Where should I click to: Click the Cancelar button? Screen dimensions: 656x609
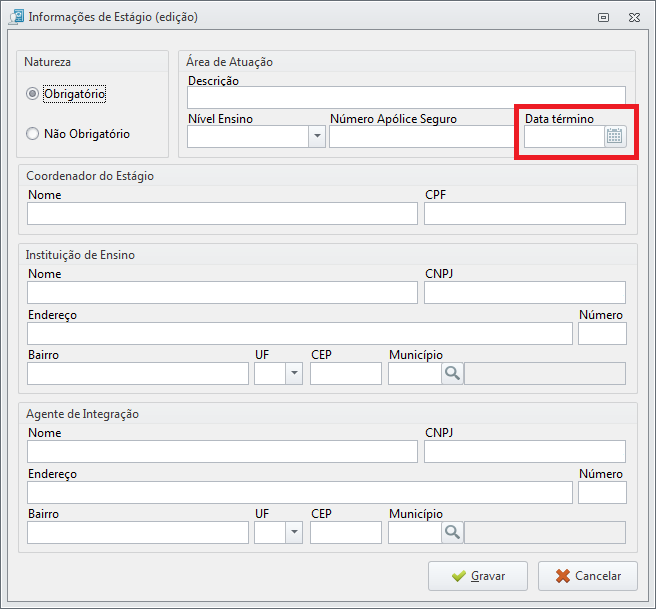coord(588,576)
